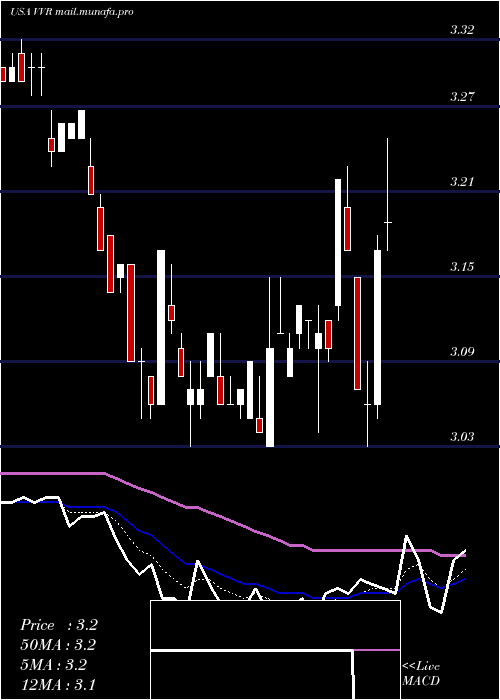Click the '<<Live MACD' label
Viewport: 500px width, 700px height.
[x=421, y=674]
